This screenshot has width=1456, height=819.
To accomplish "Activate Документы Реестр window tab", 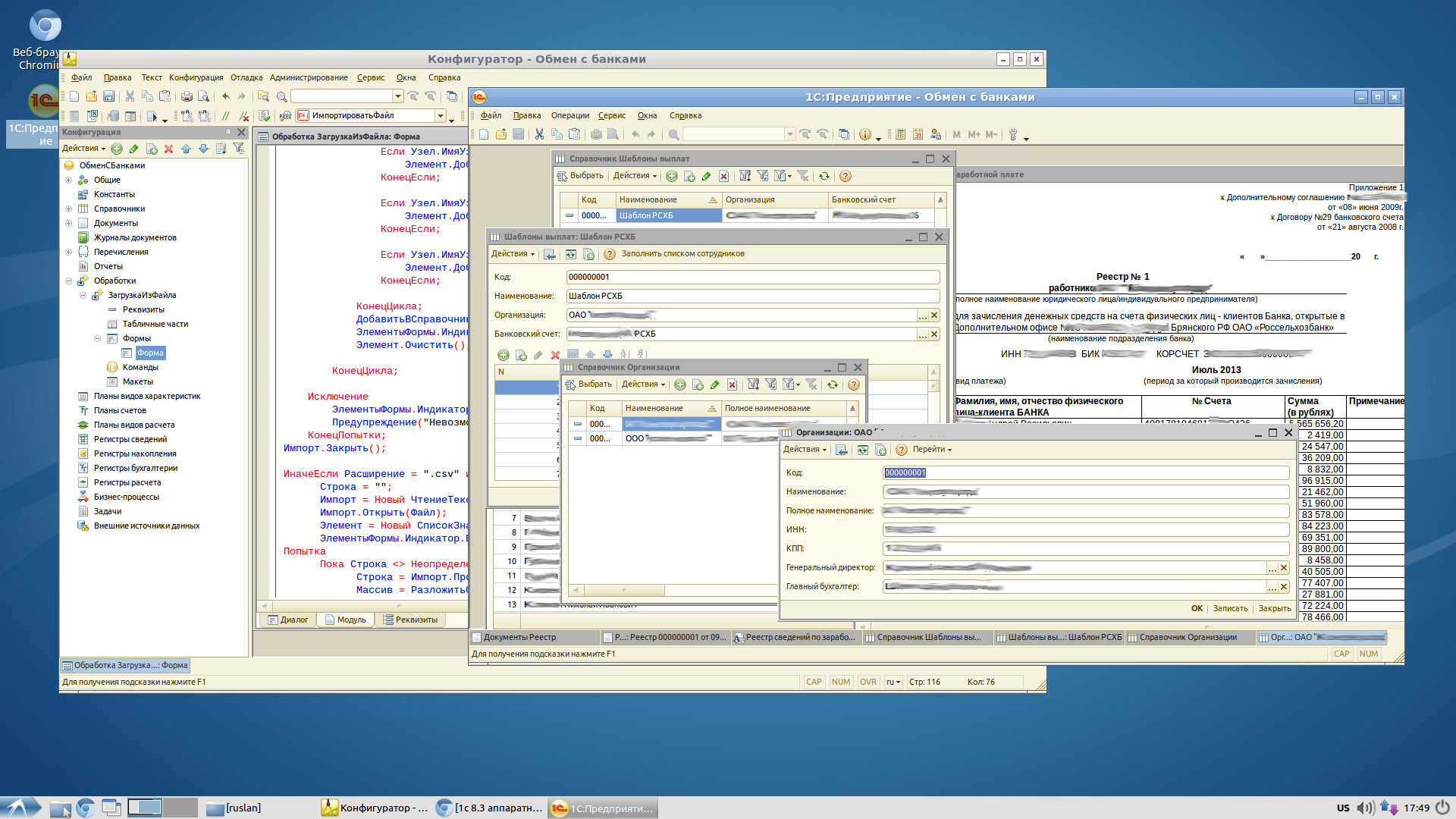I will [534, 637].
